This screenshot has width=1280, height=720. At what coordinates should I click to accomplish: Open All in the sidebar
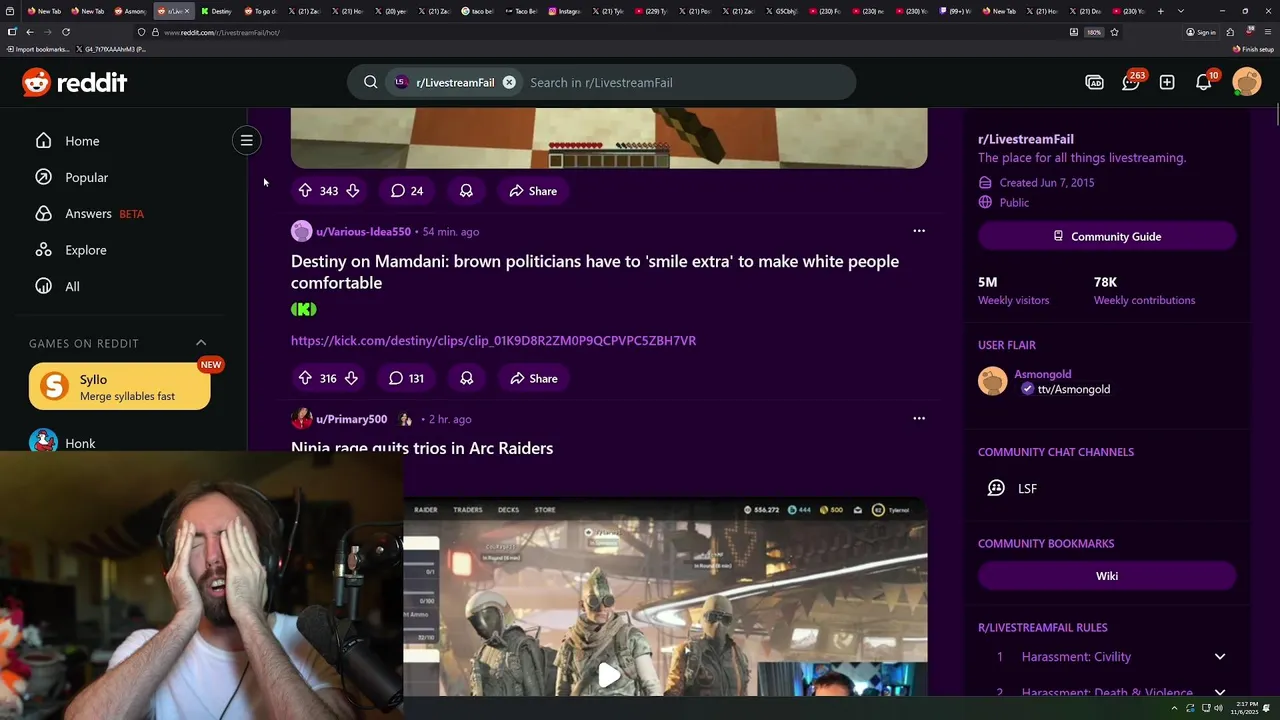click(72, 286)
